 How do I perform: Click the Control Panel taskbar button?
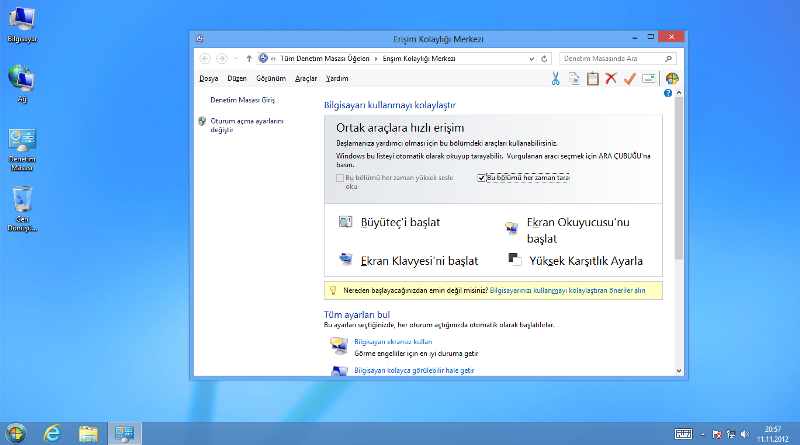124,434
